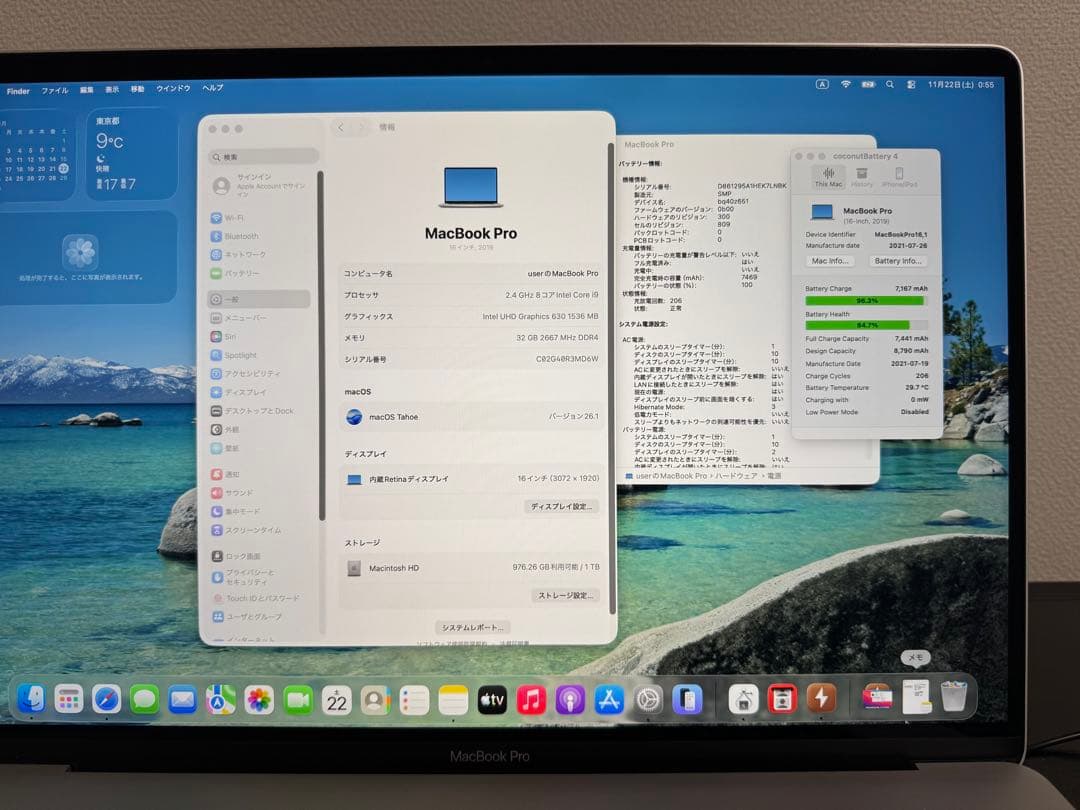This screenshot has width=1080, height=810.
Task: Open スクリーンタイム (Screen Time) settings
Action: click(x=250, y=532)
